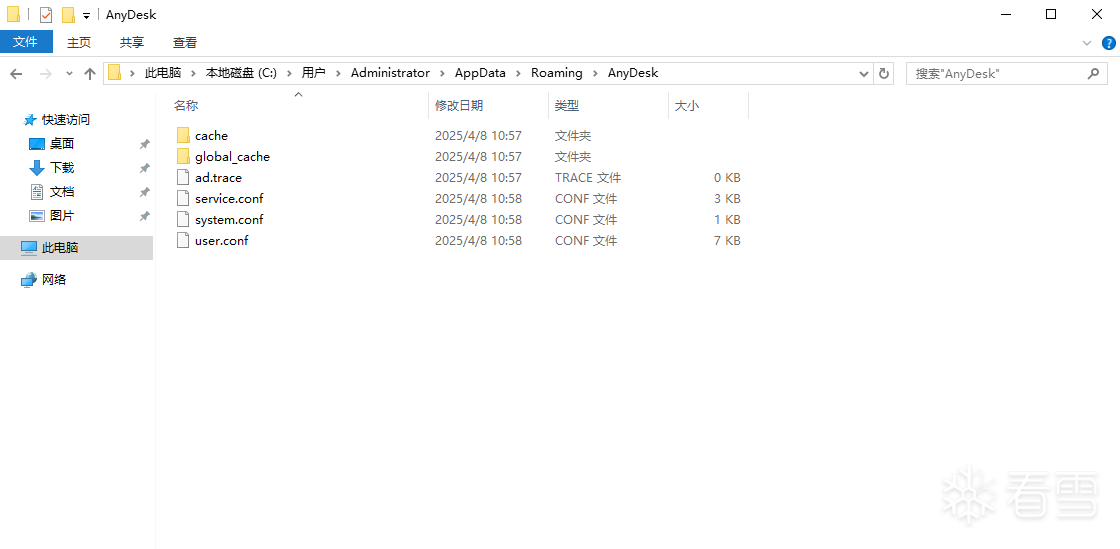1120x549 pixels.
Task: Unpin 下载 via its pin icon
Action: coord(144,168)
